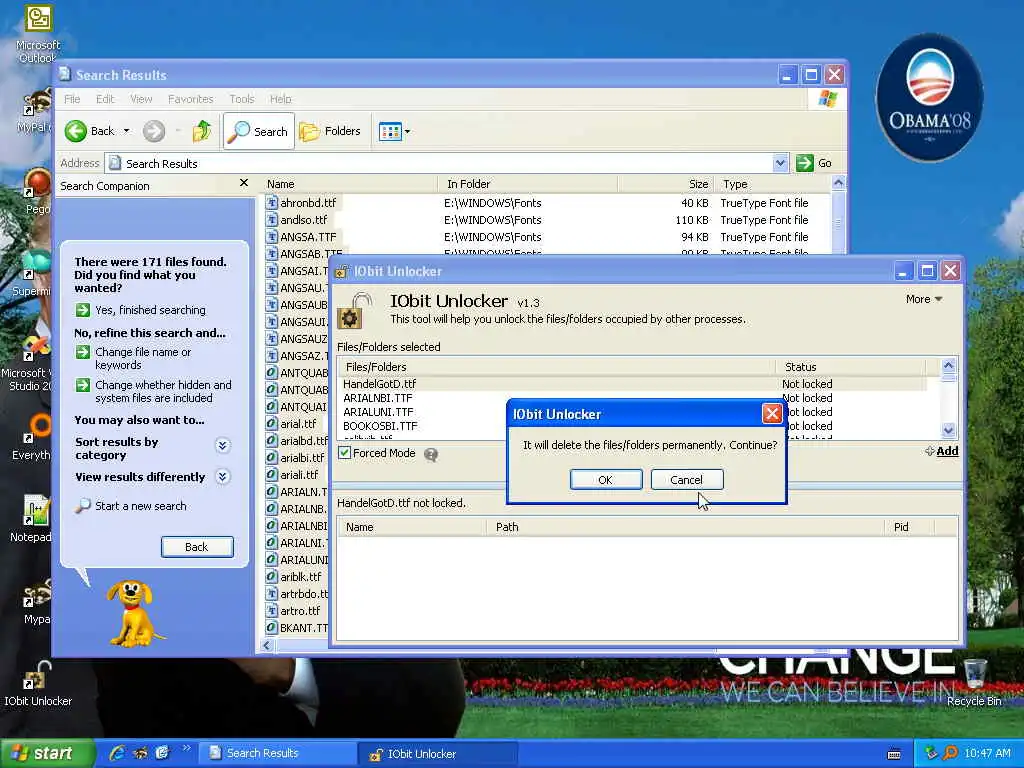This screenshot has height=768, width=1024.
Task: Open the View menu in Search Results
Action: pyautogui.click(x=141, y=99)
